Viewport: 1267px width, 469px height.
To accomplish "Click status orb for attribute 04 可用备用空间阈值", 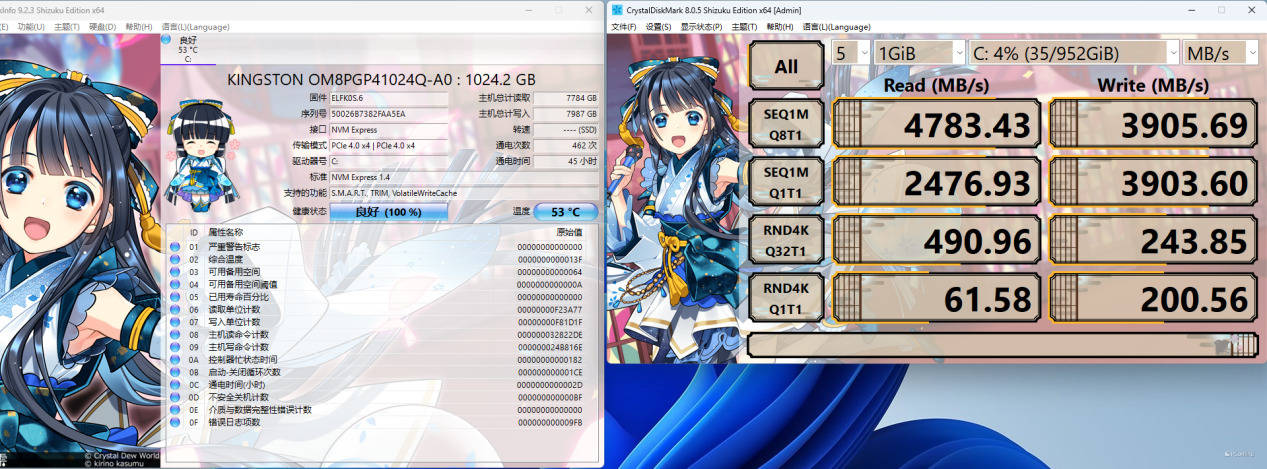I will (174, 284).
